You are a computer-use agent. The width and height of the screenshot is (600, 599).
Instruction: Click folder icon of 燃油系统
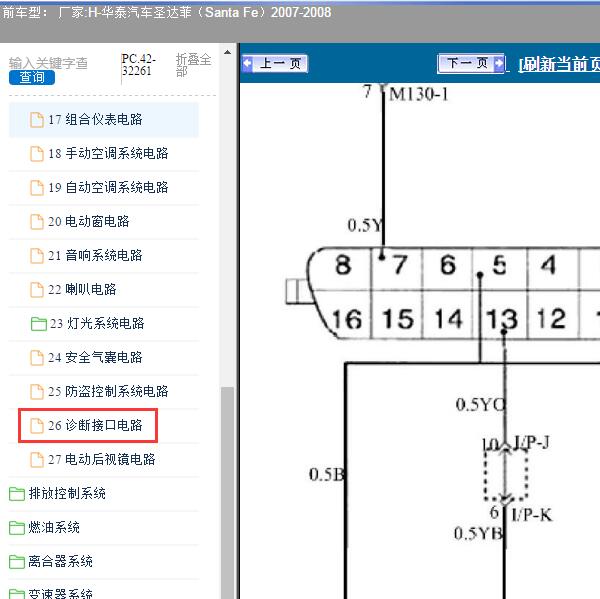pos(17,528)
